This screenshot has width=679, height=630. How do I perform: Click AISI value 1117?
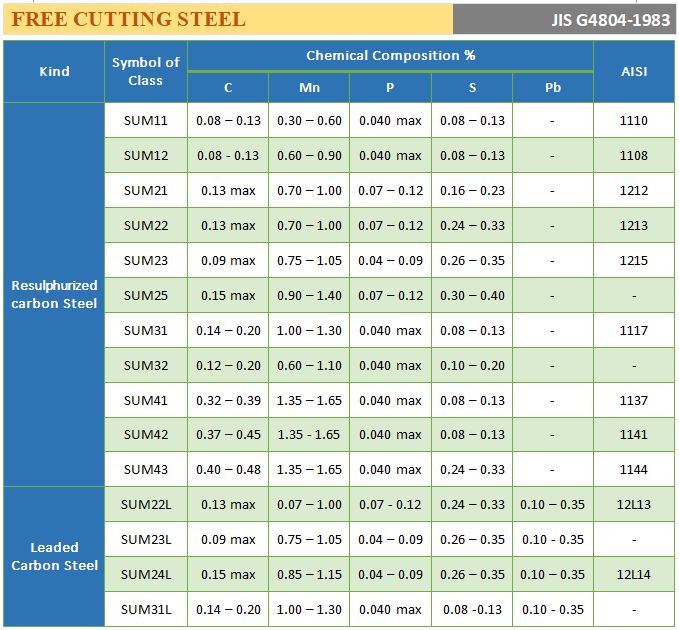[634, 331]
